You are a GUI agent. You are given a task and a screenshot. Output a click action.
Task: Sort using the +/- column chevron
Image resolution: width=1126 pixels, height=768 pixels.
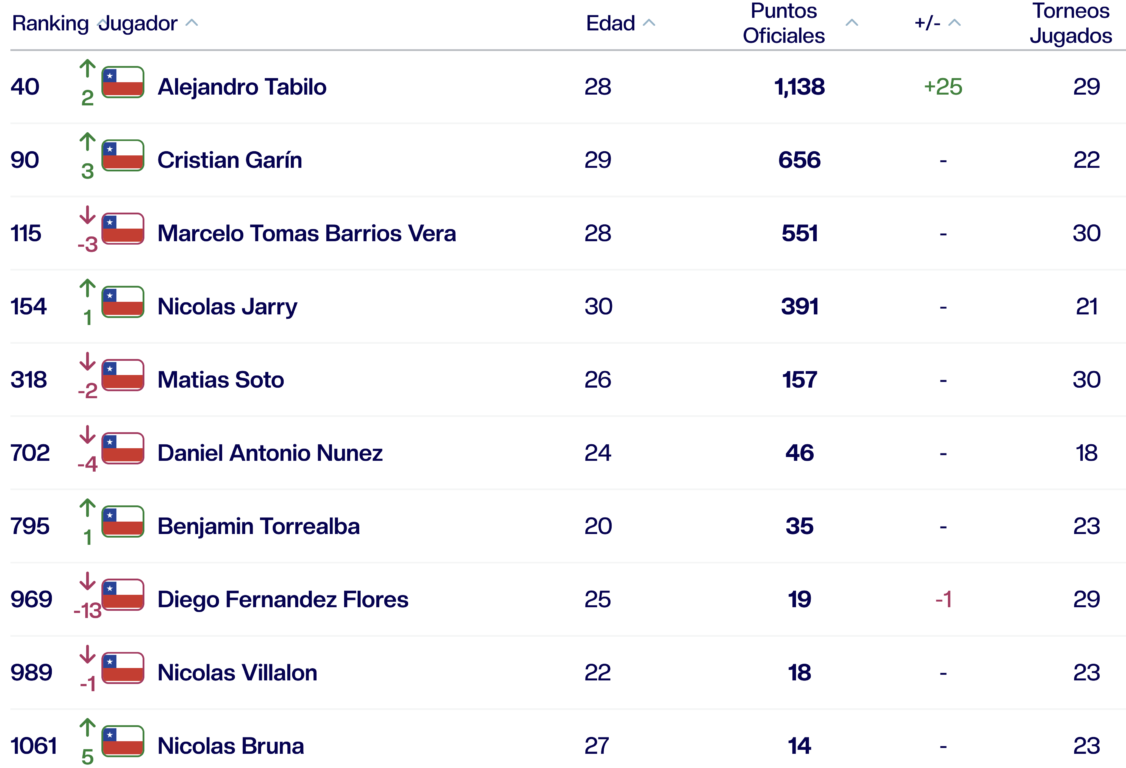[954, 23]
